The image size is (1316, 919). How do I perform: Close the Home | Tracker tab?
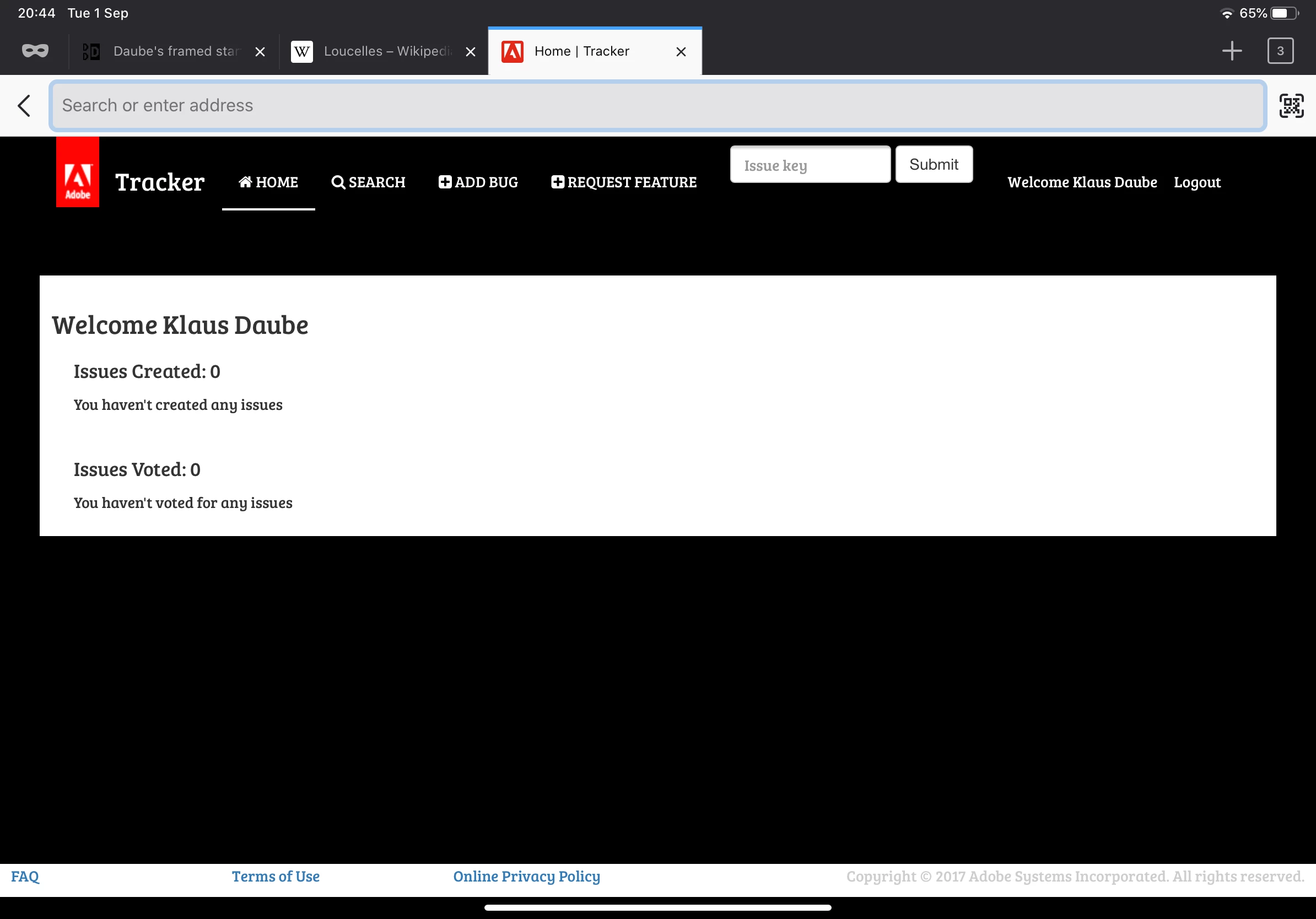click(681, 52)
